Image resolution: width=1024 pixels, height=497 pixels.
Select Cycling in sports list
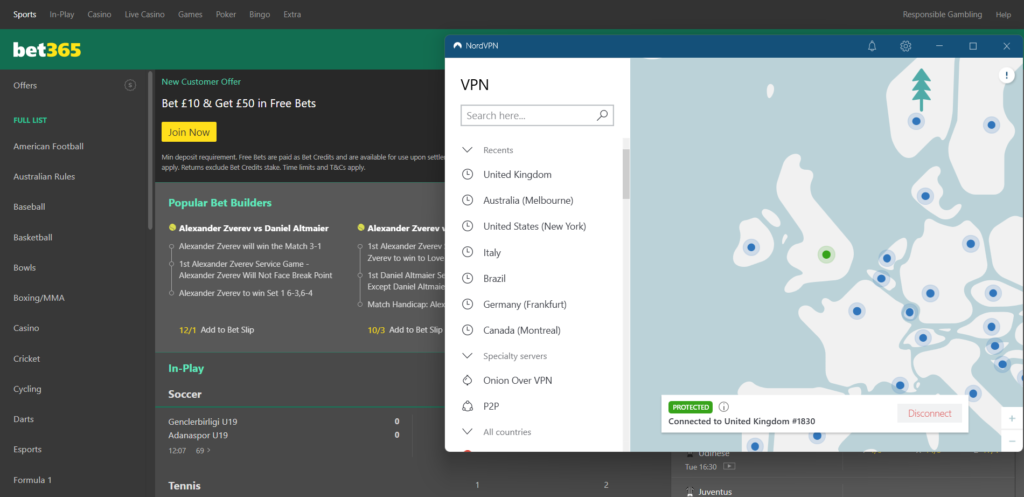[x=27, y=389]
